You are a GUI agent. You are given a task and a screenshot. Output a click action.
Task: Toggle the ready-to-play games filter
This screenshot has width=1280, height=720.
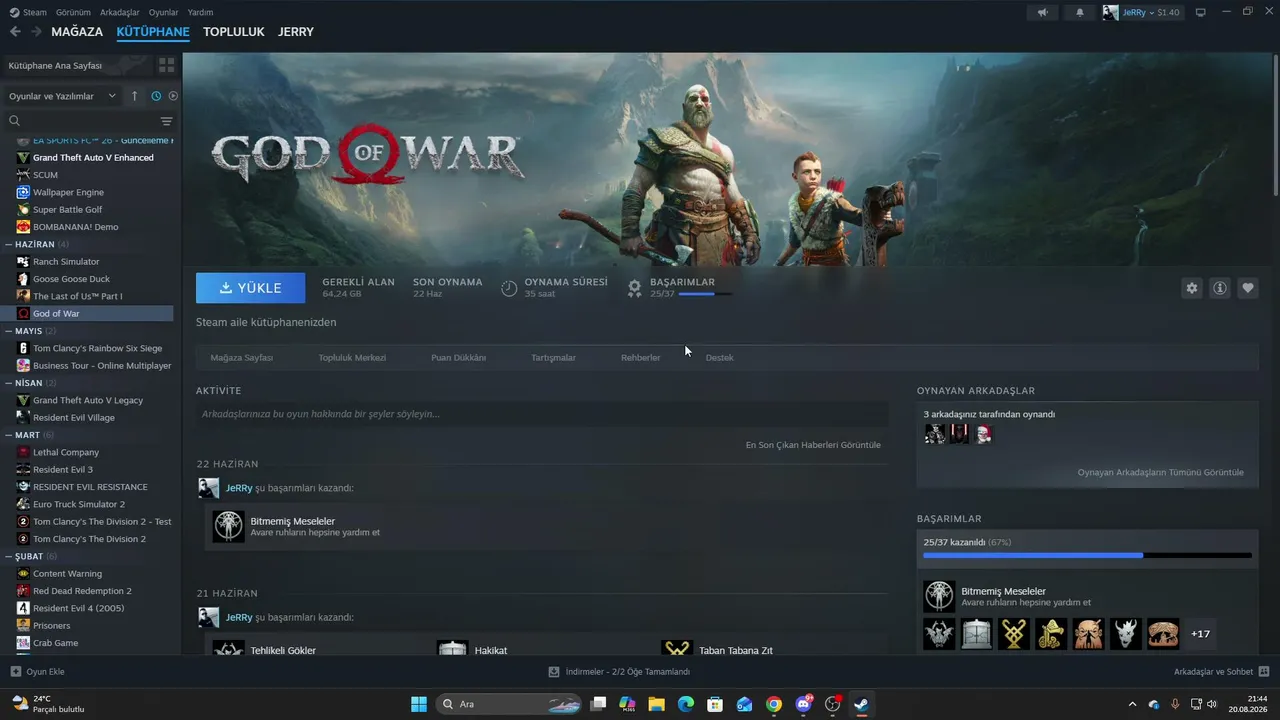click(x=173, y=96)
